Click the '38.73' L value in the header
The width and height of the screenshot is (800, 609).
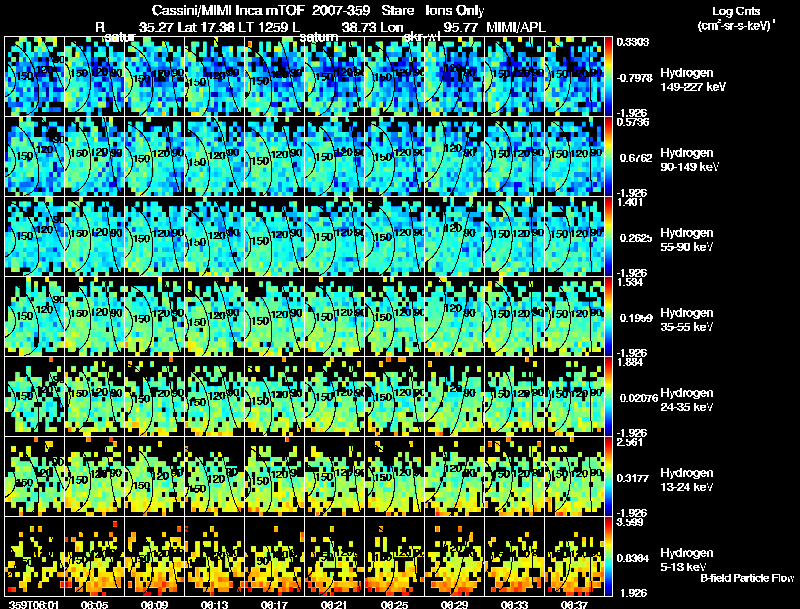pos(358,27)
